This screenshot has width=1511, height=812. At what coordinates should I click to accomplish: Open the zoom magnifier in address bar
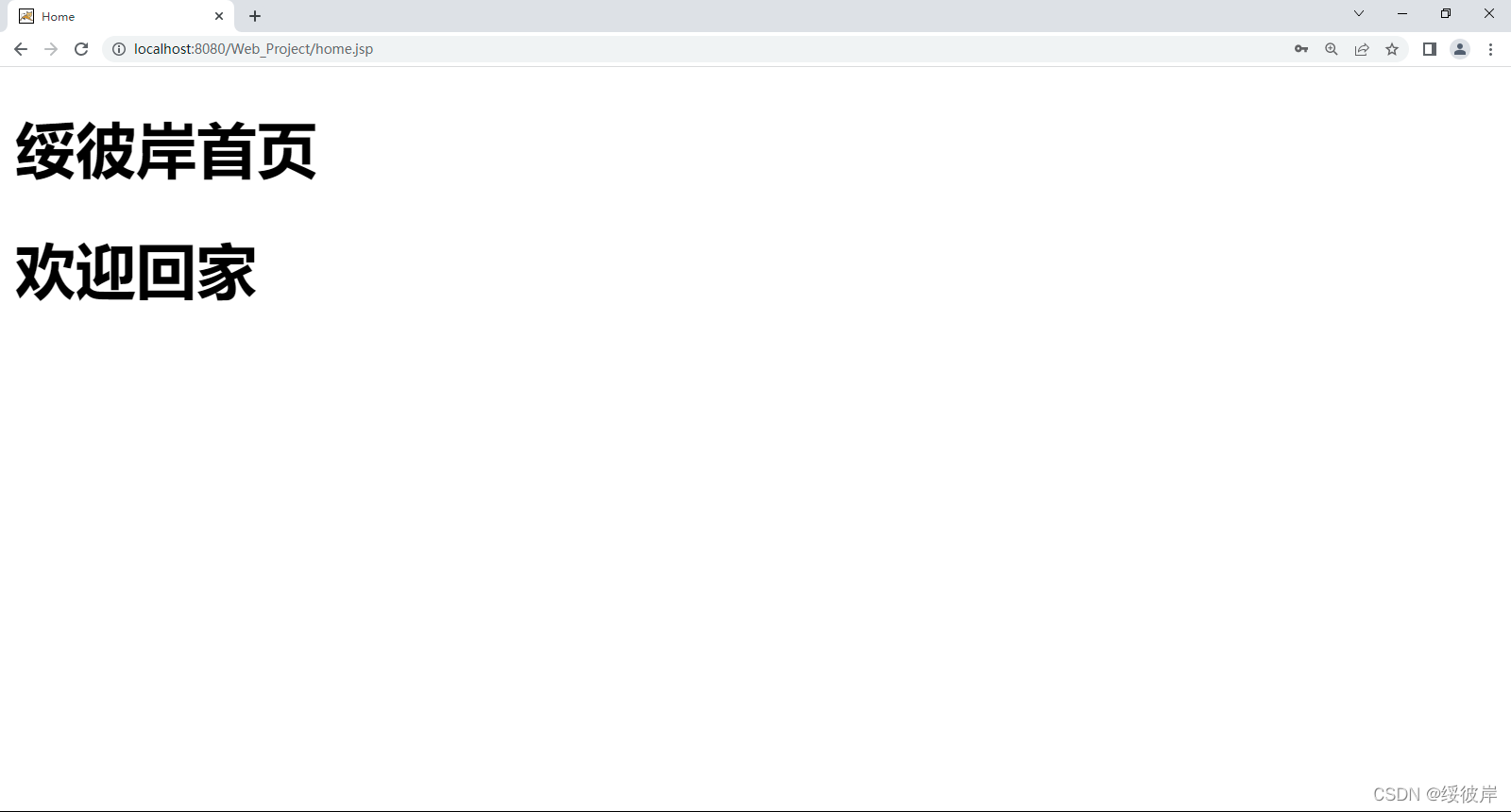point(1332,49)
